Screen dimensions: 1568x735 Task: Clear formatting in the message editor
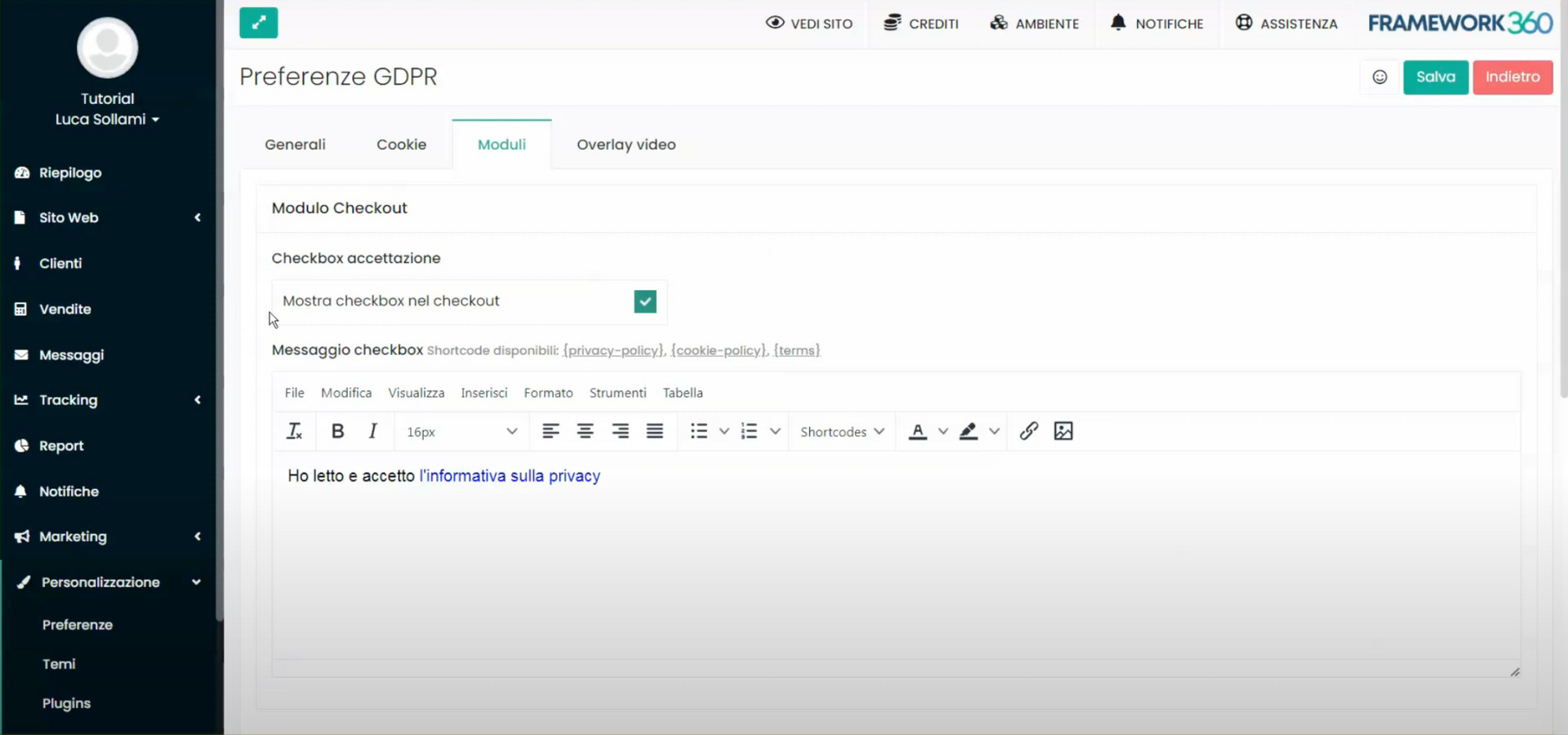[x=294, y=431]
